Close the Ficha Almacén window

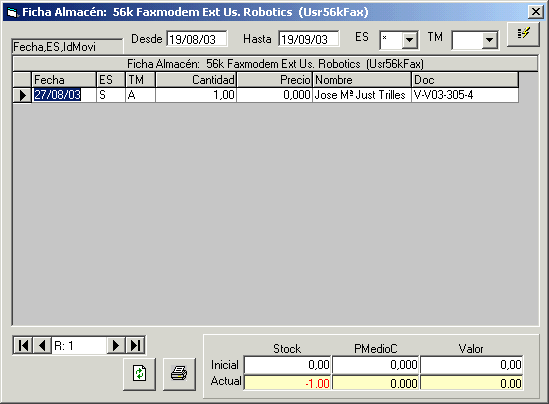click(x=536, y=12)
